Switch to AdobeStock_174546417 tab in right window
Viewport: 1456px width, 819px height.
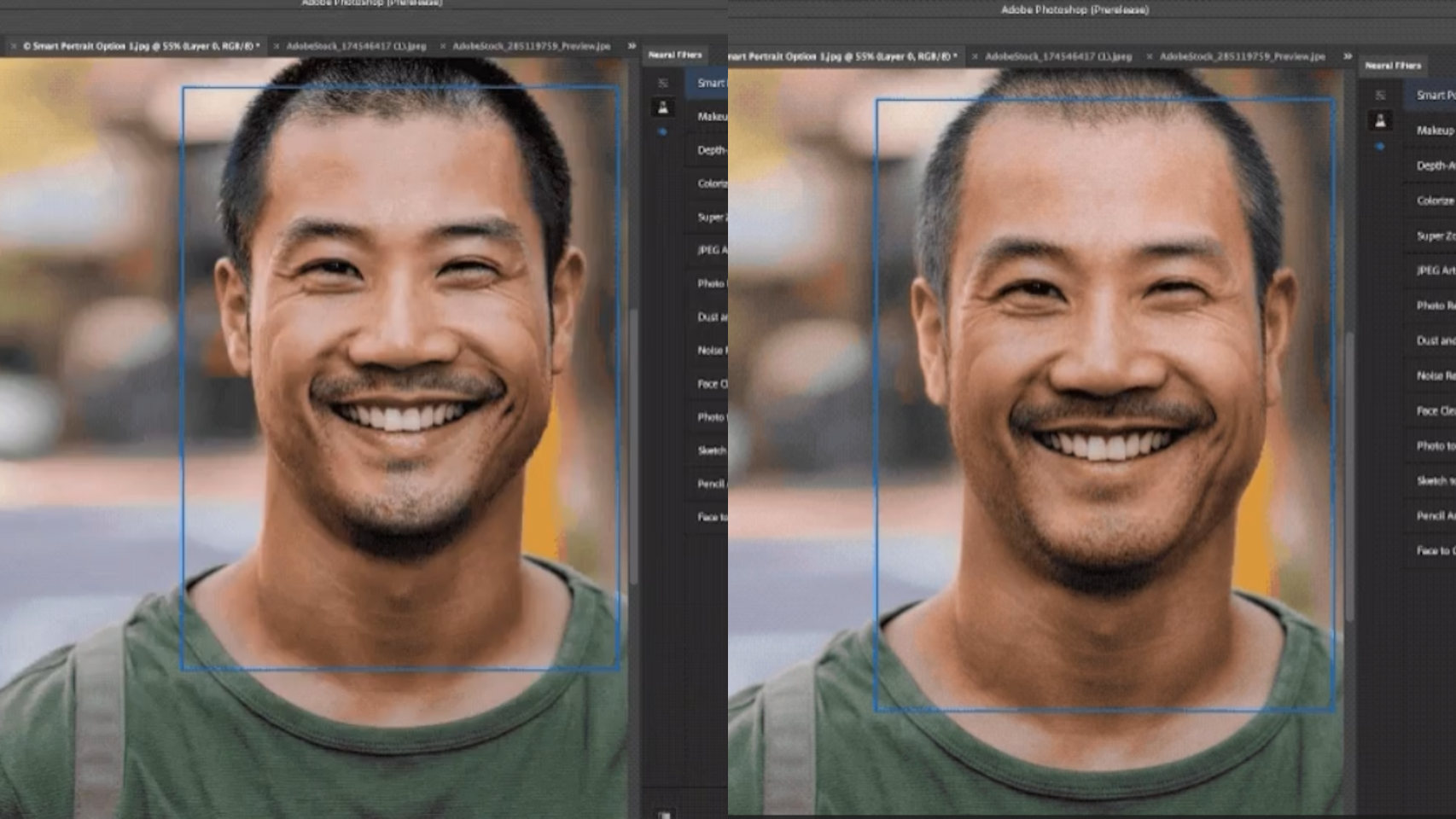point(1058,56)
